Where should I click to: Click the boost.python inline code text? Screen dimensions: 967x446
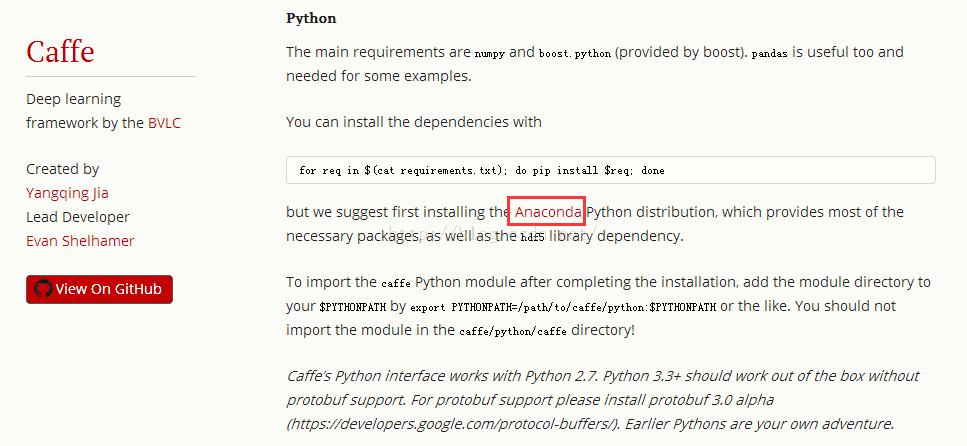click(575, 54)
